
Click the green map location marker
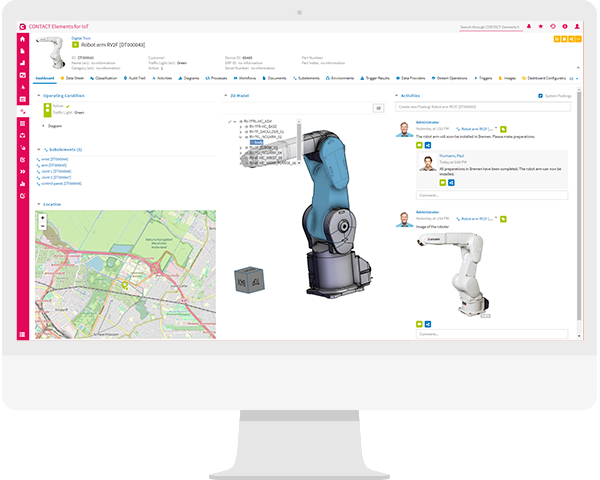point(124,285)
